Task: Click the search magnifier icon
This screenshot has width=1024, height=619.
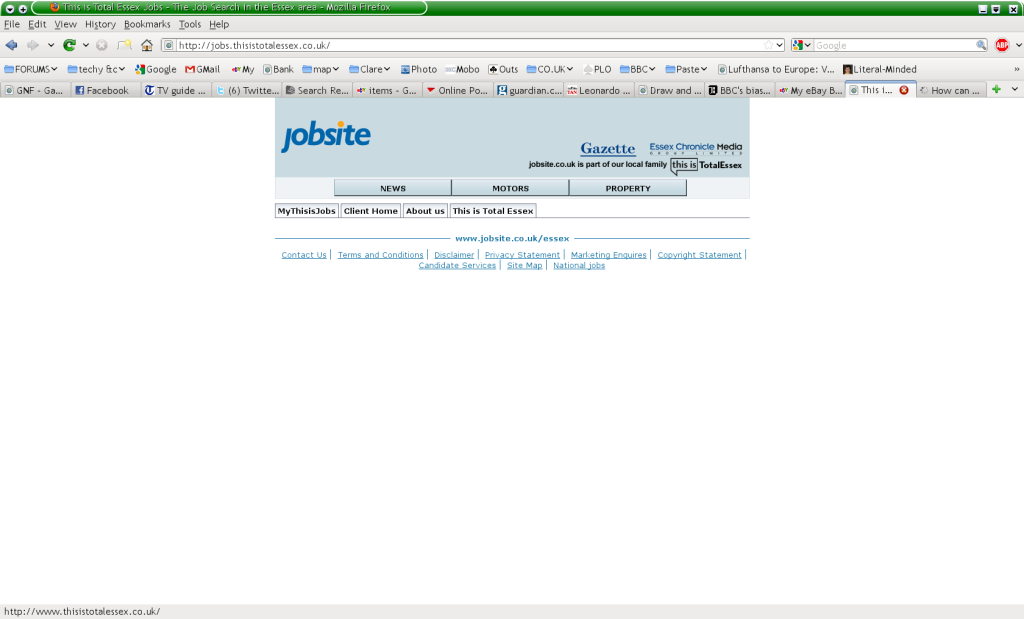Action: click(981, 45)
